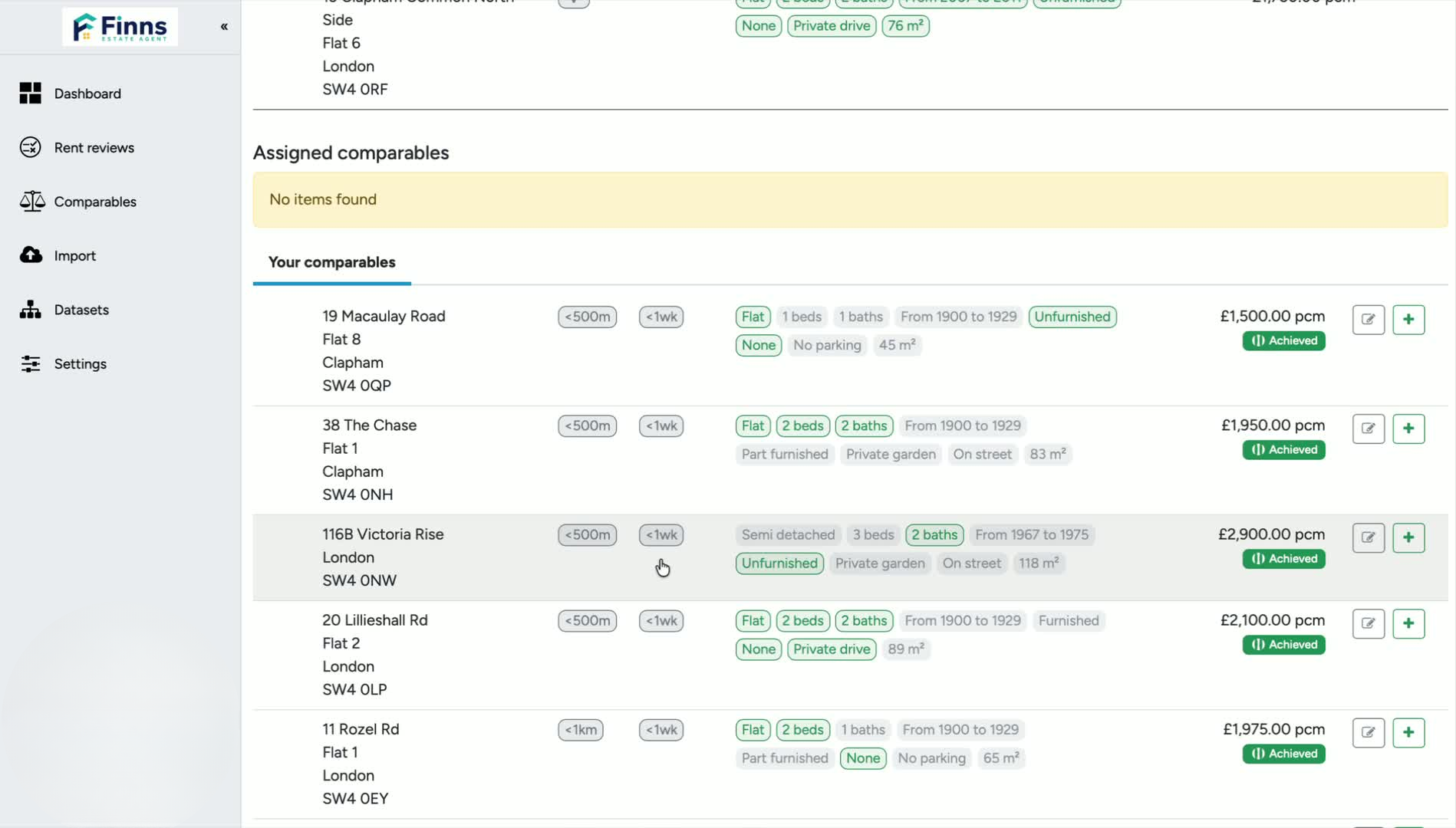Image resolution: width=1456 pixels, height=828 pixels.
Task: Add 19 Macaulay Road comparable with plus
Action: tap(1408, 320)
